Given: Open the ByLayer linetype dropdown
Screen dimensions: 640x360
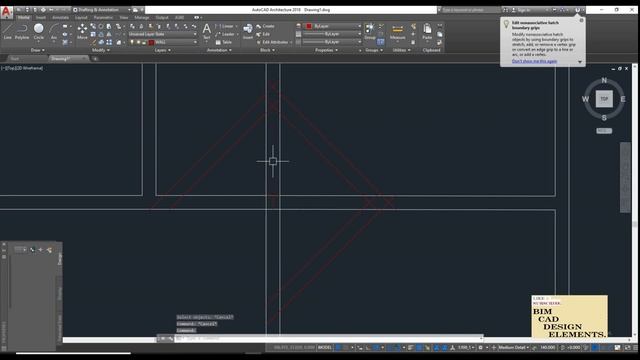Looking at the screenshot, I should coord(333,42).
